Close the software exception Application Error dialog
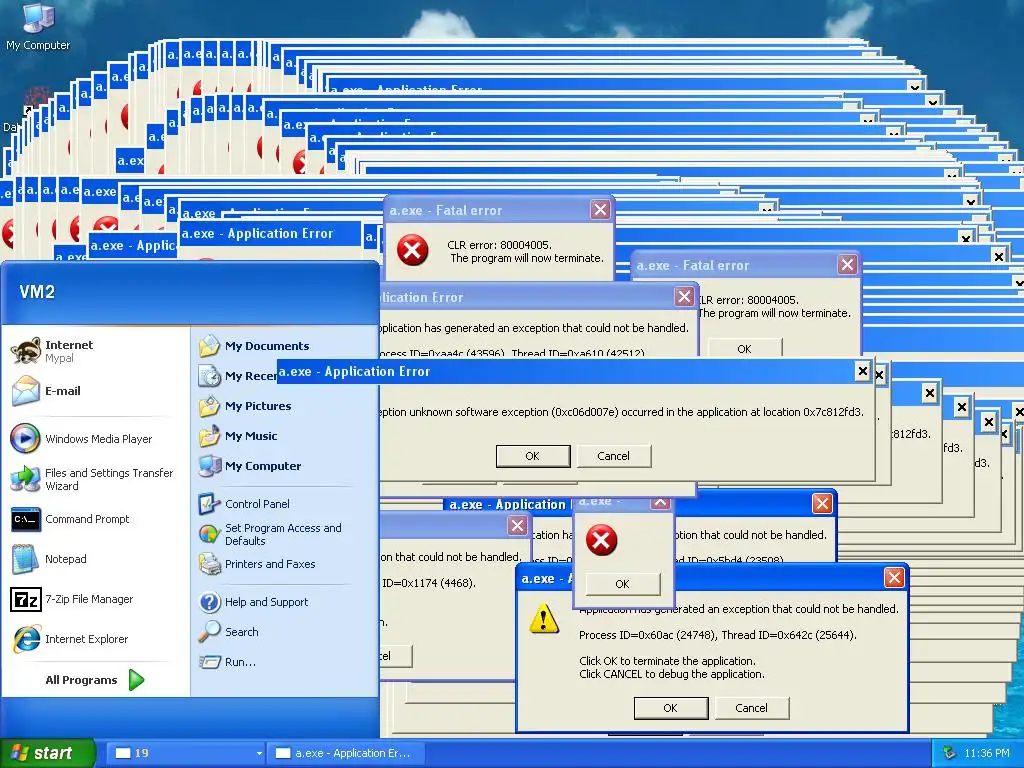The width and height of the screenshot is (1024, 768). click(863, 371)
